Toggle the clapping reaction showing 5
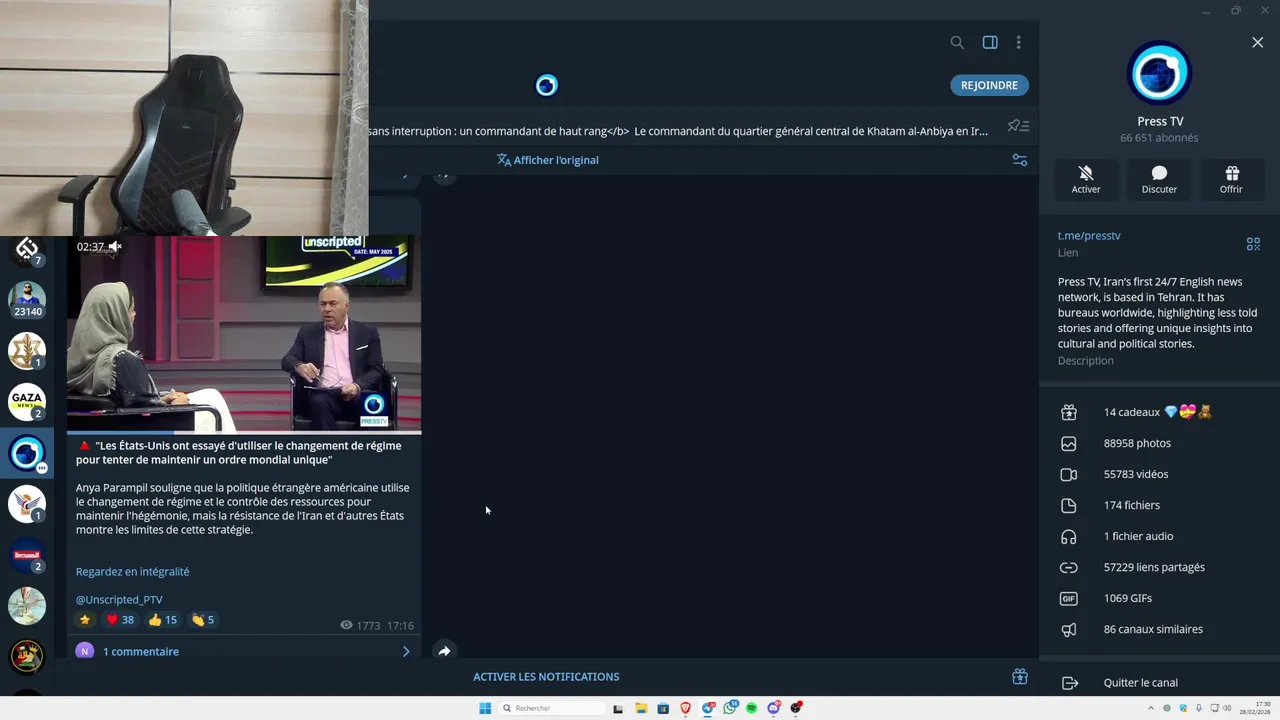The image size is (1280, 720). tap(203, 620)
